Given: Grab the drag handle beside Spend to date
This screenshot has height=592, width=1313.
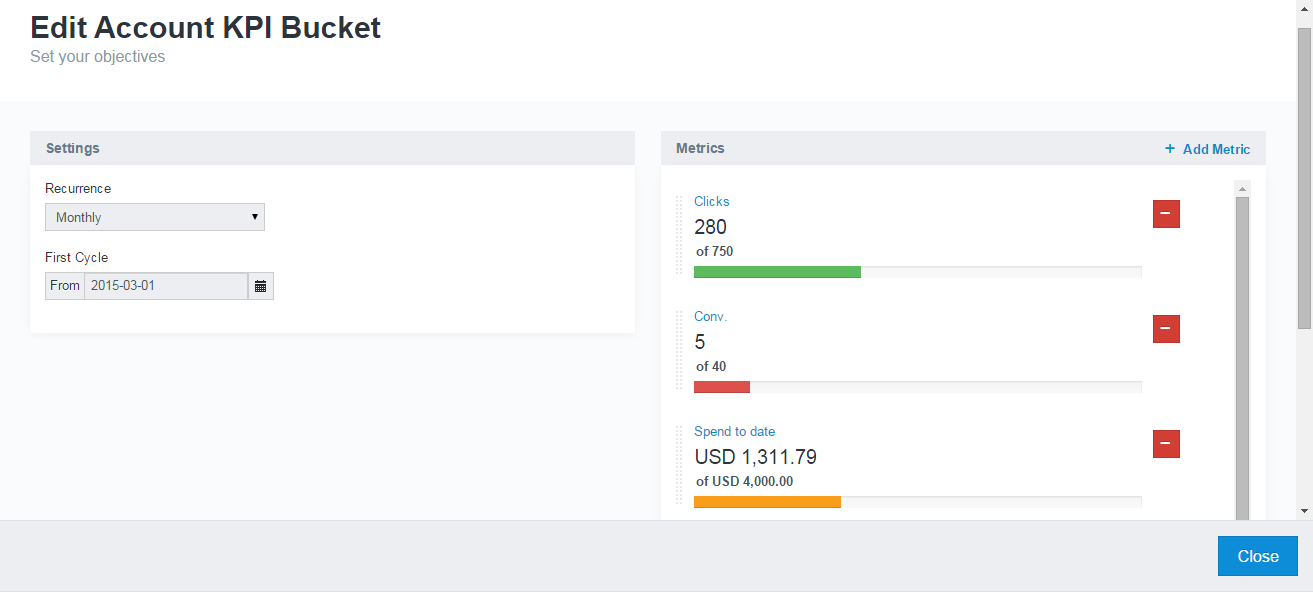Looking at the screenshot, I should tap(680, 465).
